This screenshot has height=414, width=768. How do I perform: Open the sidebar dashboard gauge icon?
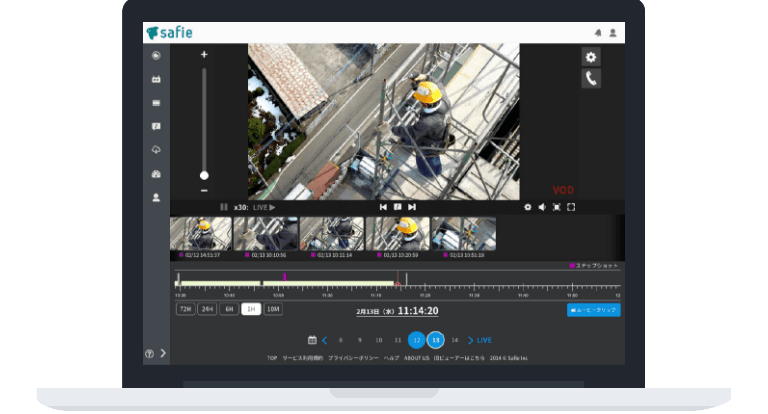point(156,174)
